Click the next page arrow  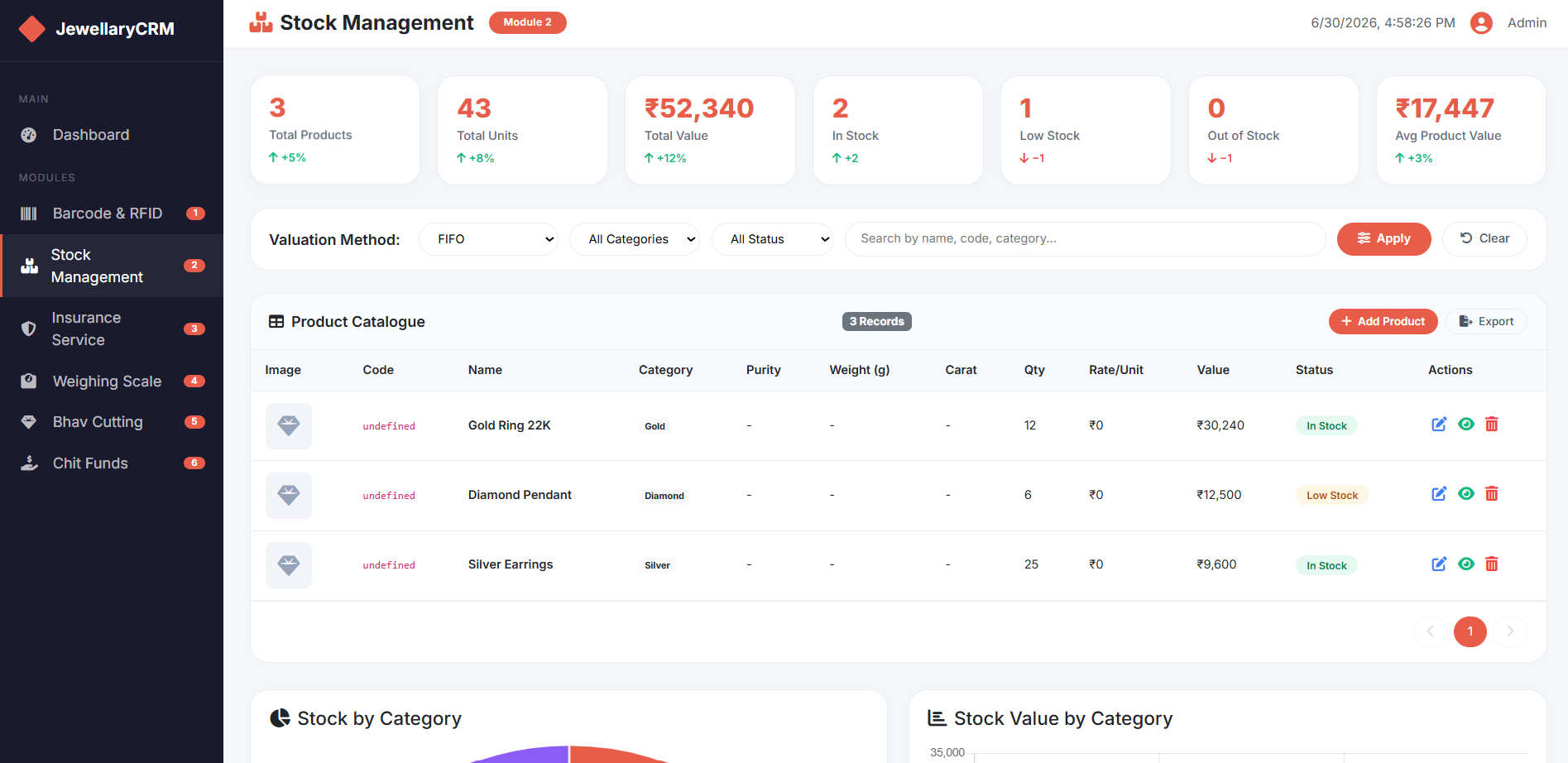(x=1510, y=631)
